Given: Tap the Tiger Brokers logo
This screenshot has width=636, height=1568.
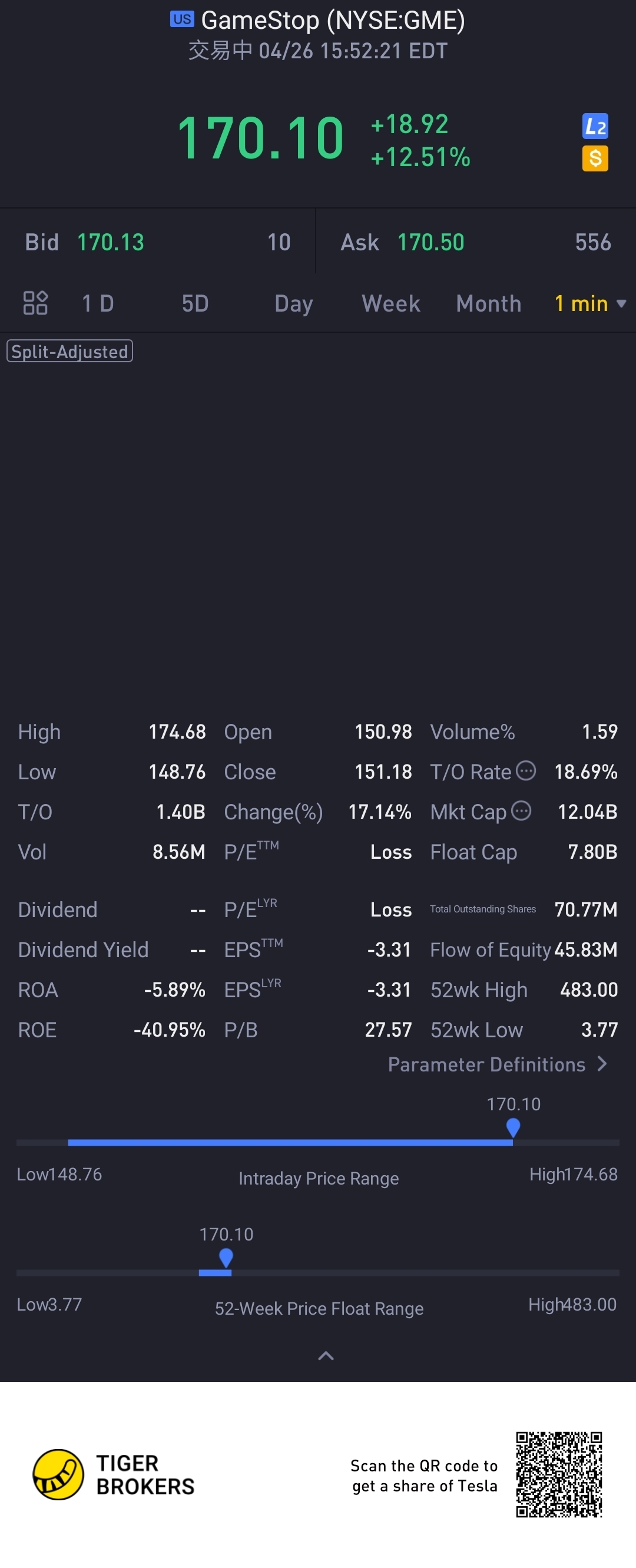Looking at the screenshot, I should click(x=113, y=1474).
